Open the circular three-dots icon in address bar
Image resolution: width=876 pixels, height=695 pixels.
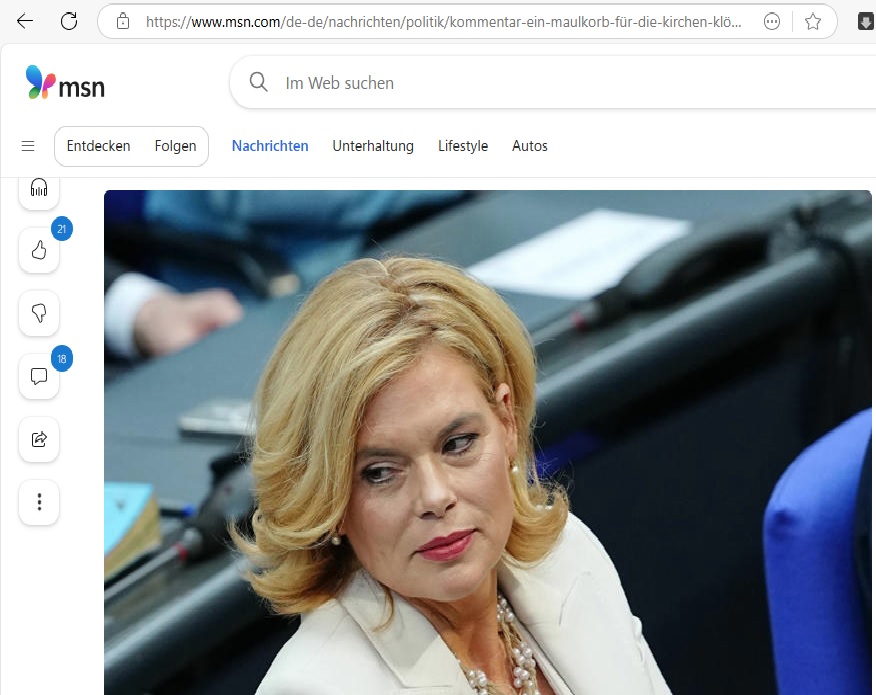tap(772, 21)
